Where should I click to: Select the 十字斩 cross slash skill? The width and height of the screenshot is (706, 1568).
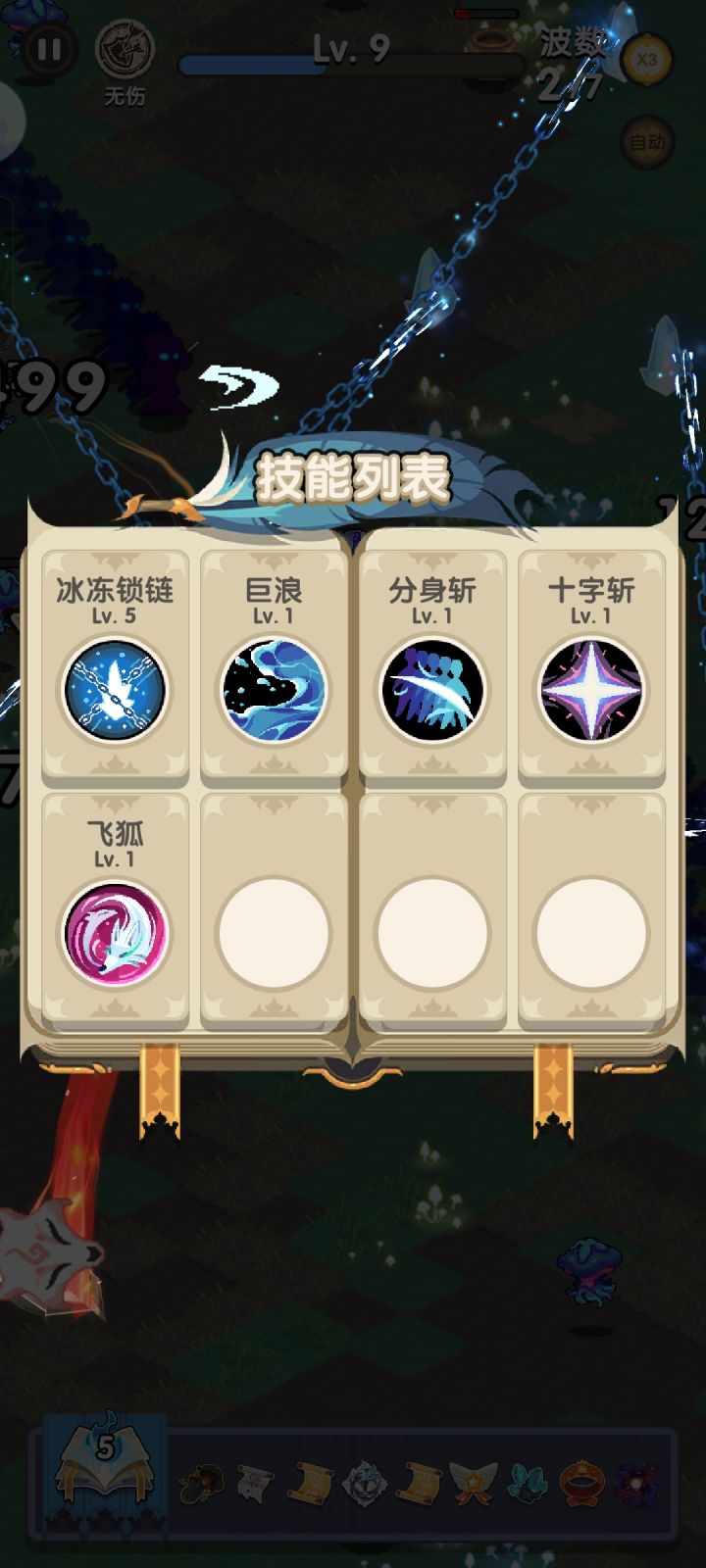point(591,689)
